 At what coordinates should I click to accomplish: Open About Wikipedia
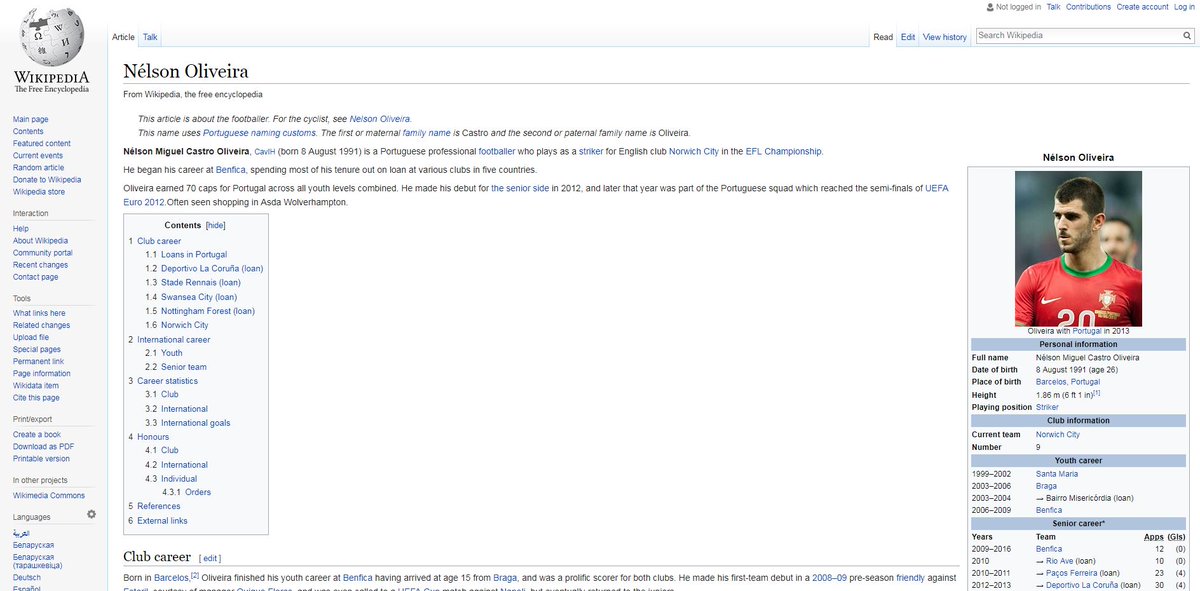tap(40, 240)
